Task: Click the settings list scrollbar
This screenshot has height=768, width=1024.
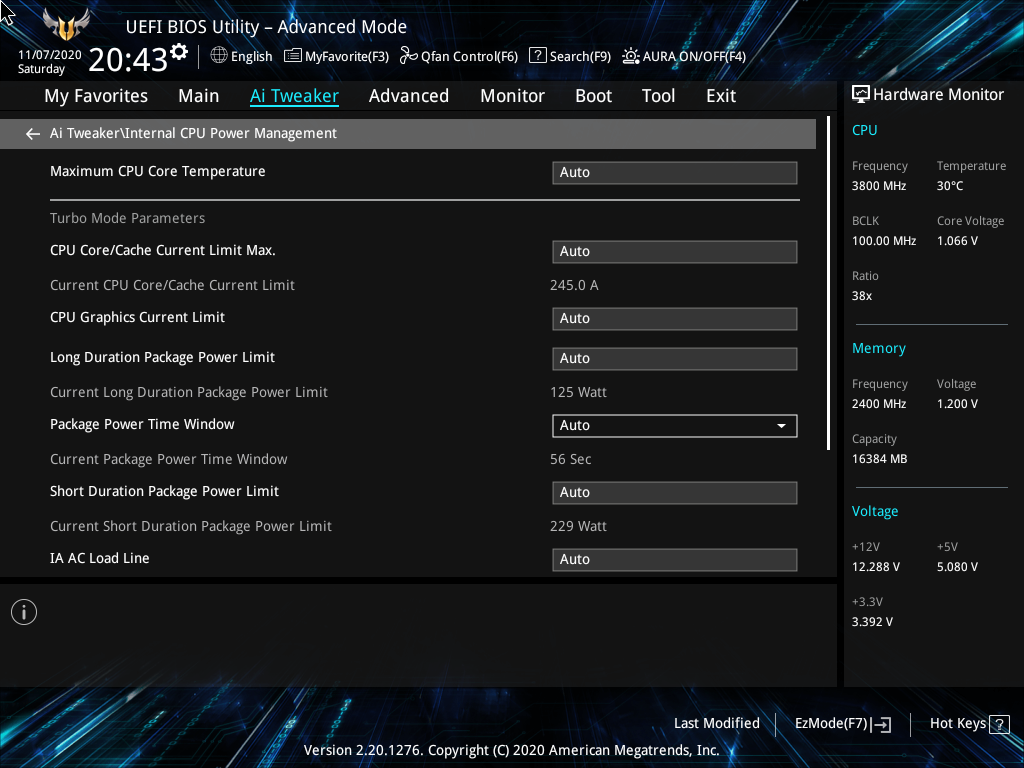Action: [x=828, y=283]
